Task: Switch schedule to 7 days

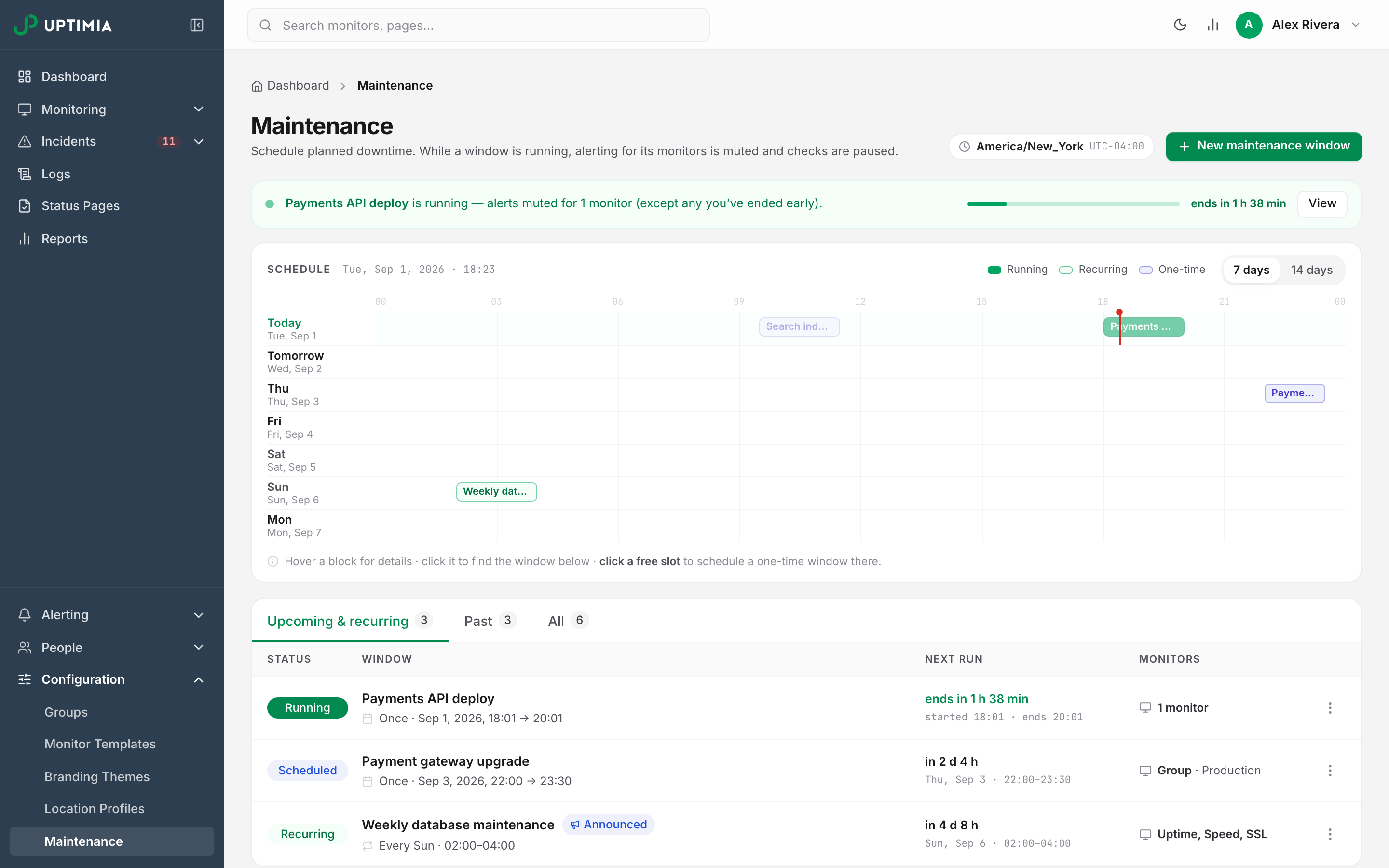Action: pos(1251,270)
